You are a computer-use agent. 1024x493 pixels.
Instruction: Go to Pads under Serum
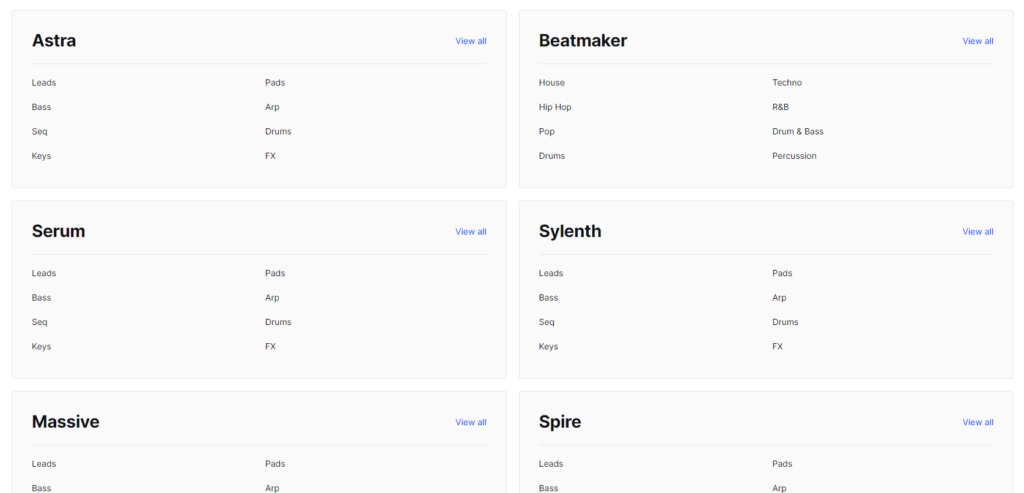click(x=275, y=274)
